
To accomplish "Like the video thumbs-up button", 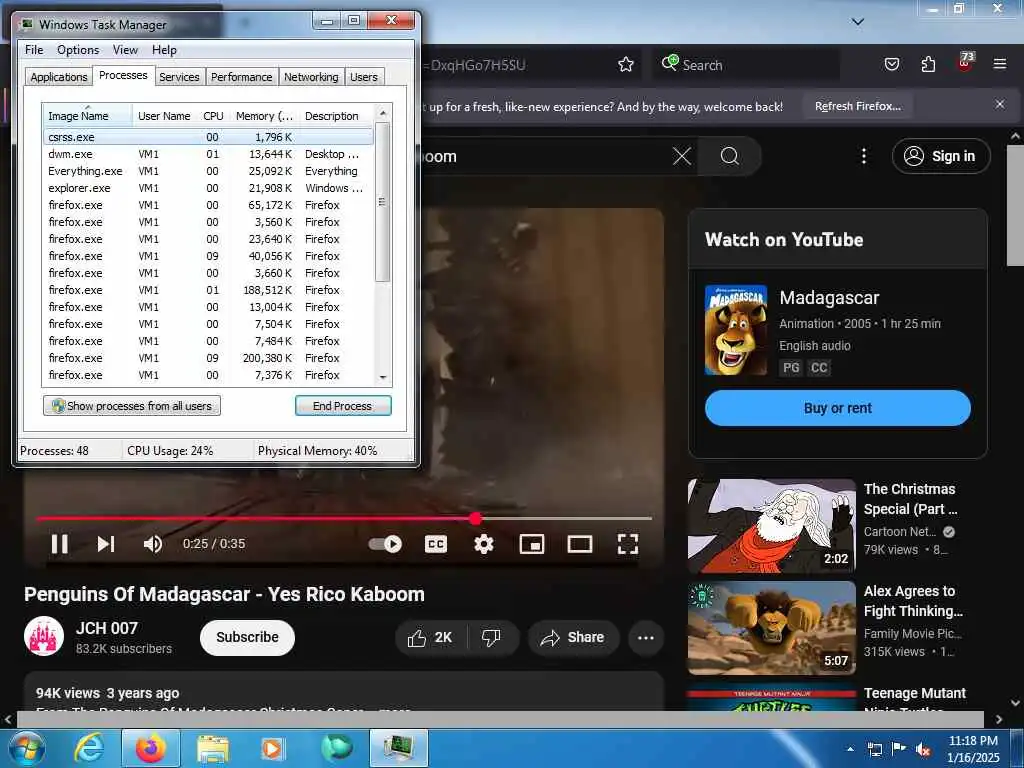I will (430, 638).
